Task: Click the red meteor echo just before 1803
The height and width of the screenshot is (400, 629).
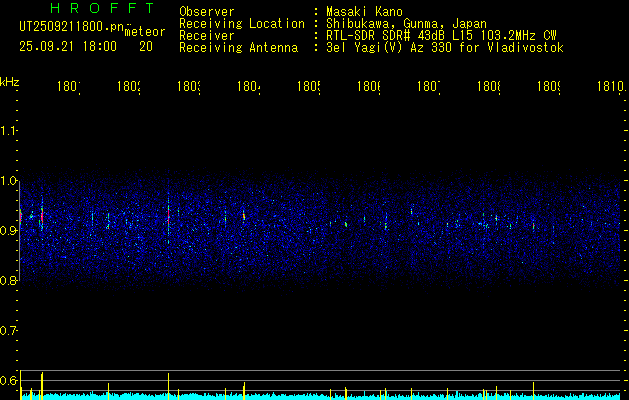Action: [168, 215]
